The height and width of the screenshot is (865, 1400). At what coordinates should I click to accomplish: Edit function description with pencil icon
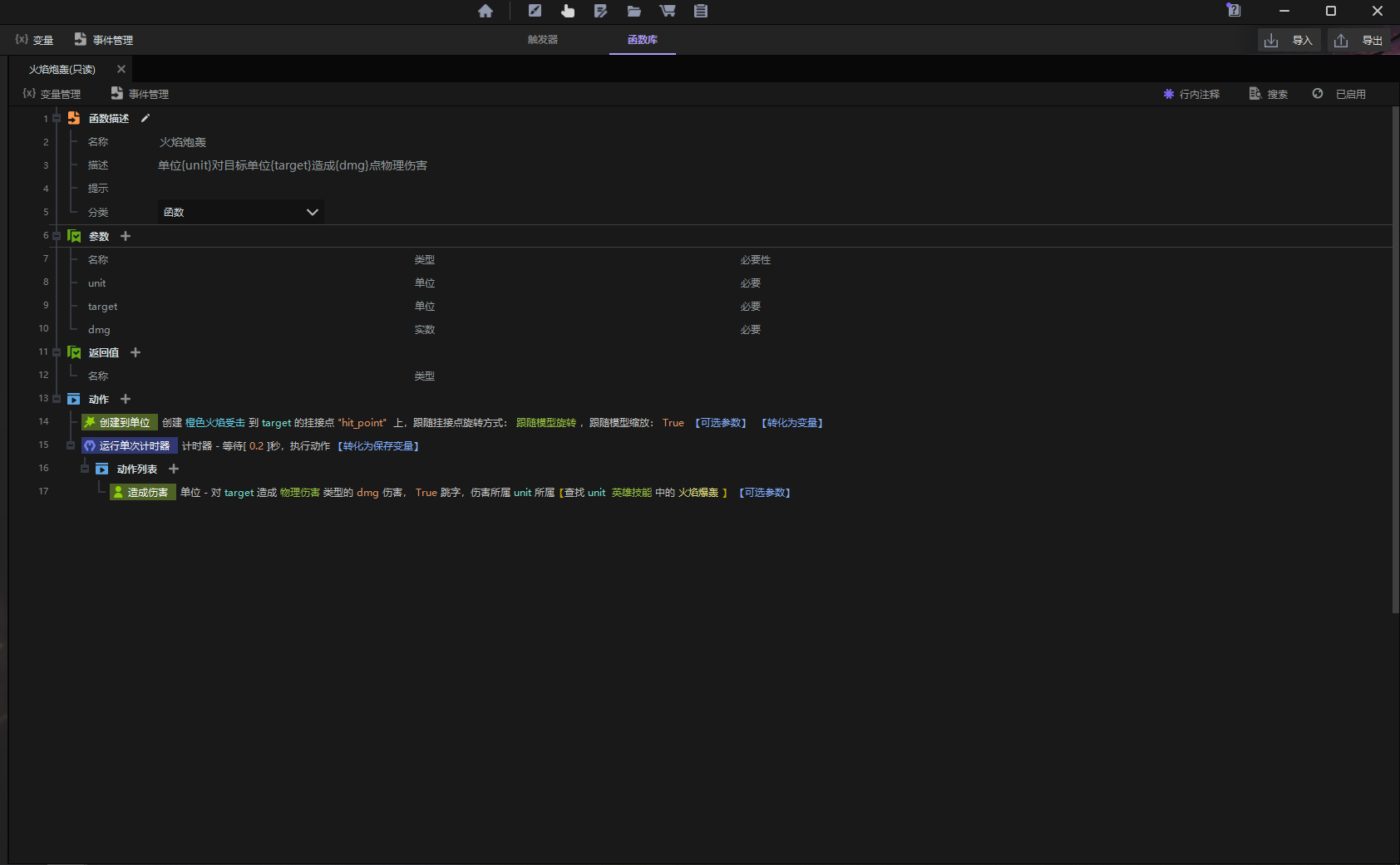pyautogui.click(x=145, y=118)
